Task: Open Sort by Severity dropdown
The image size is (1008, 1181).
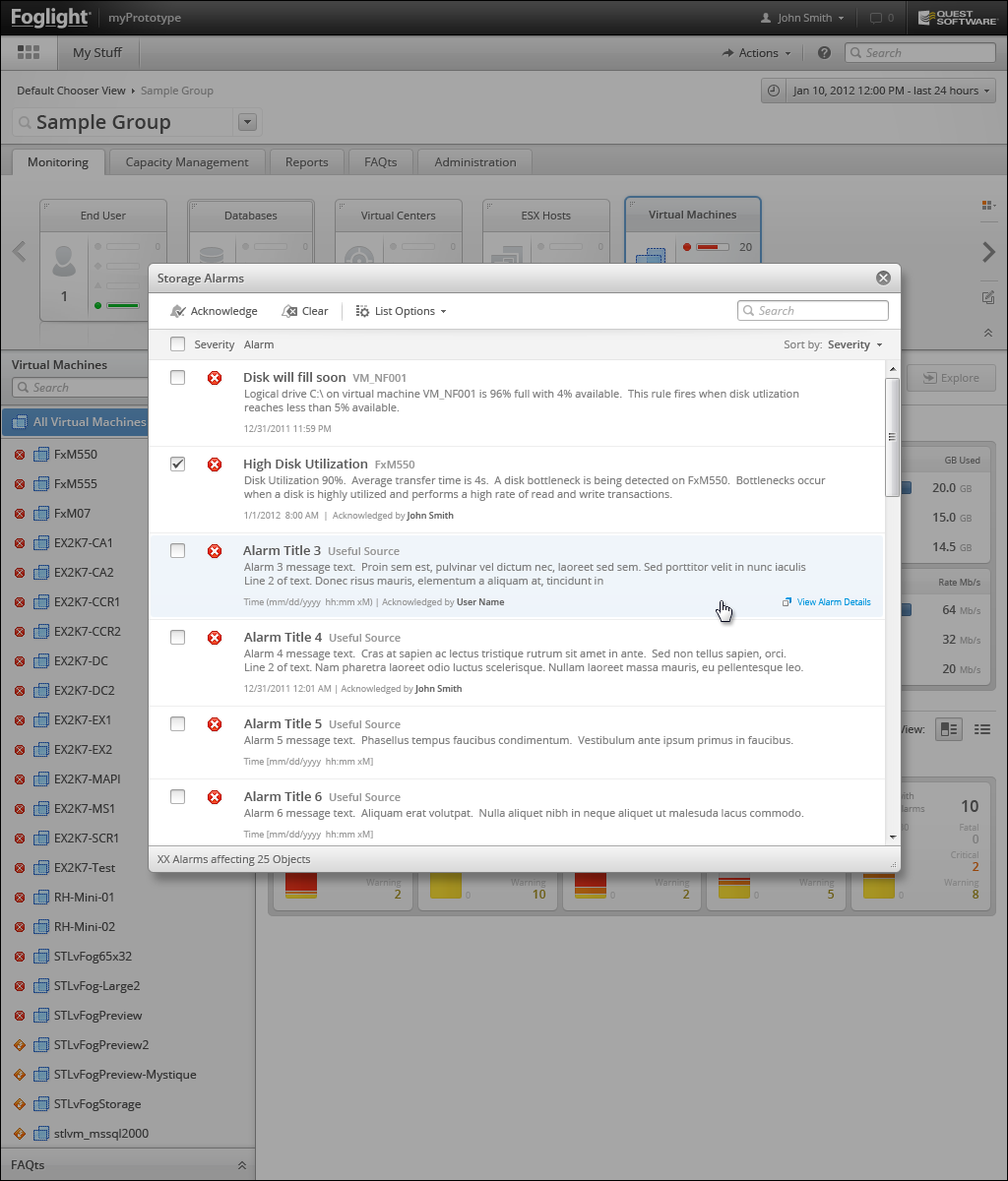Action: 853,344
